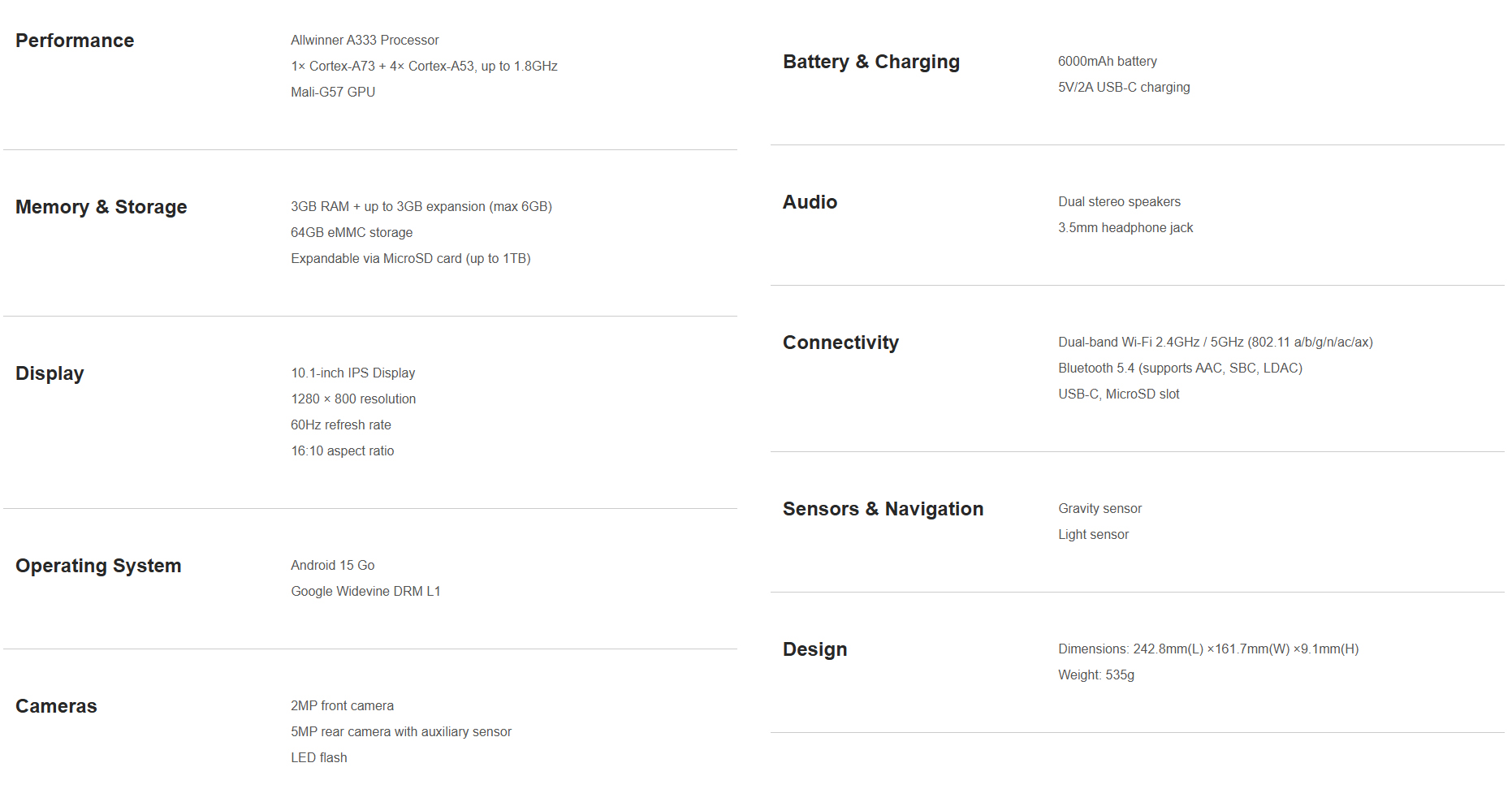Click the Allwinner A333 Processor text
Screen dimensions: 1512x806
click(x=365, y=41)
